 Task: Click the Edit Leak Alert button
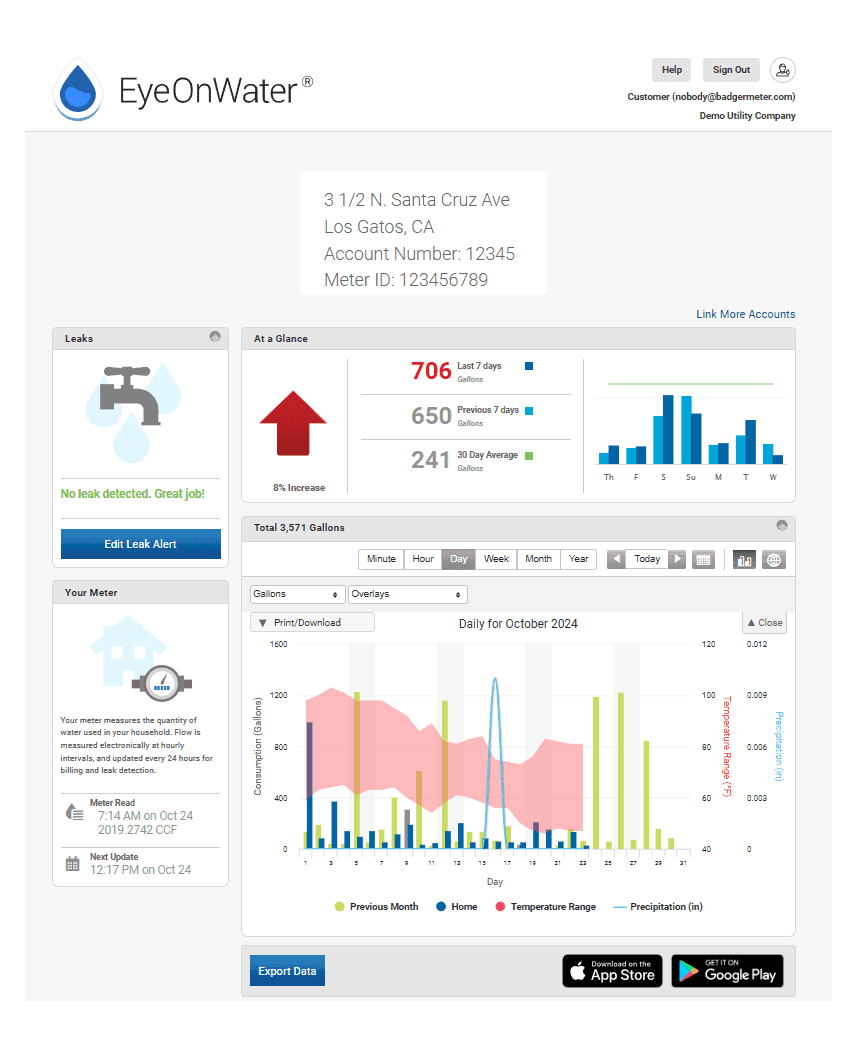tap(140, 544)
